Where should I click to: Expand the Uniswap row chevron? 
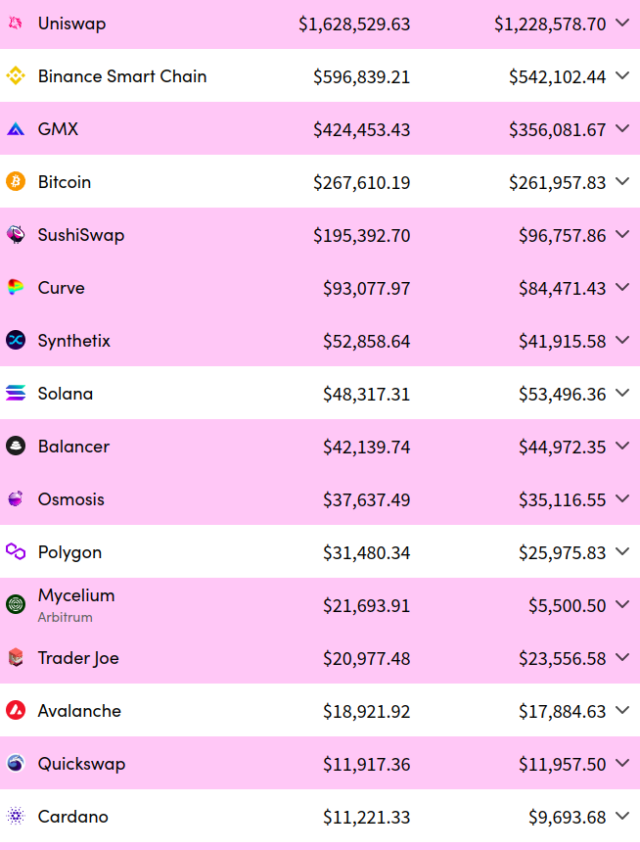pos(623,23)
